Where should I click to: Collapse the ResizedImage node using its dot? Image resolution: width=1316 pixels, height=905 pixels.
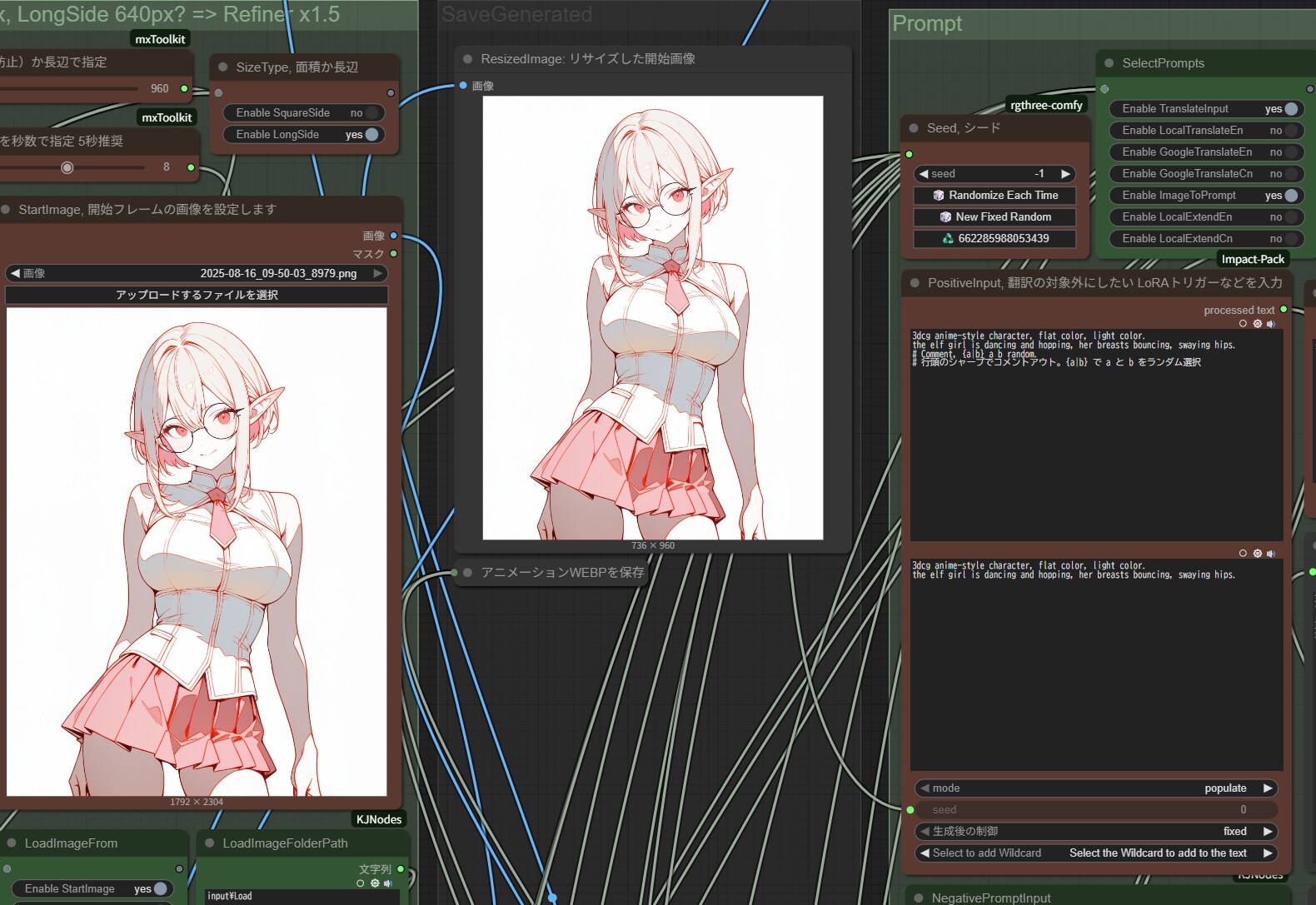click(467, 59)
